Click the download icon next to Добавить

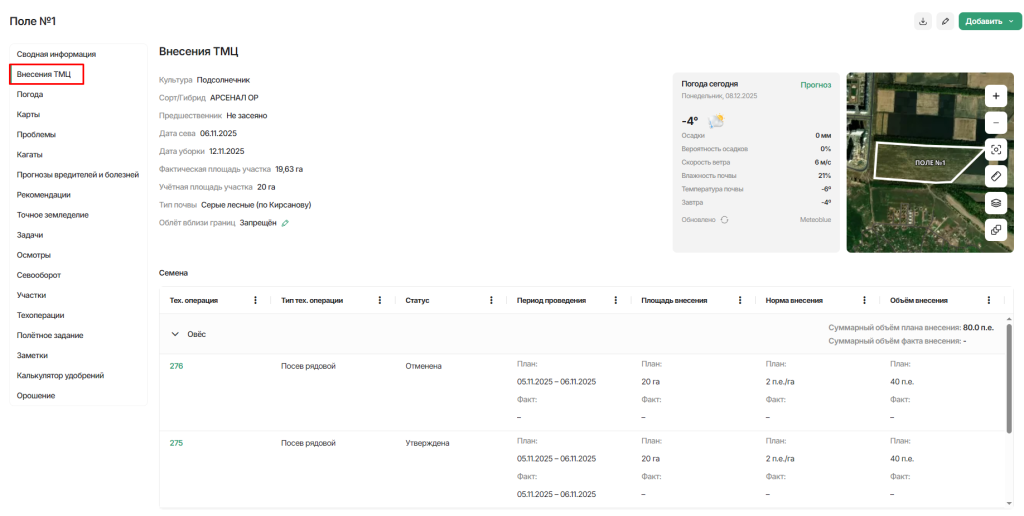point(923,21)
